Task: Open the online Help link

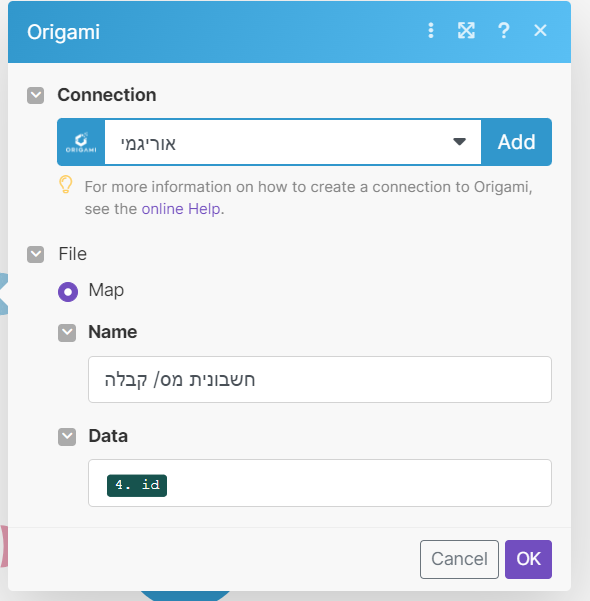Action: click(x=181, y=209)
